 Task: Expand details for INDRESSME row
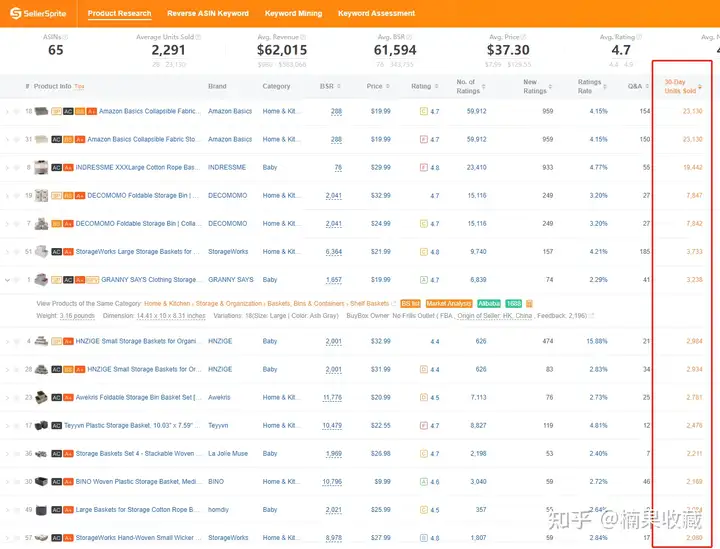point(7,168)
